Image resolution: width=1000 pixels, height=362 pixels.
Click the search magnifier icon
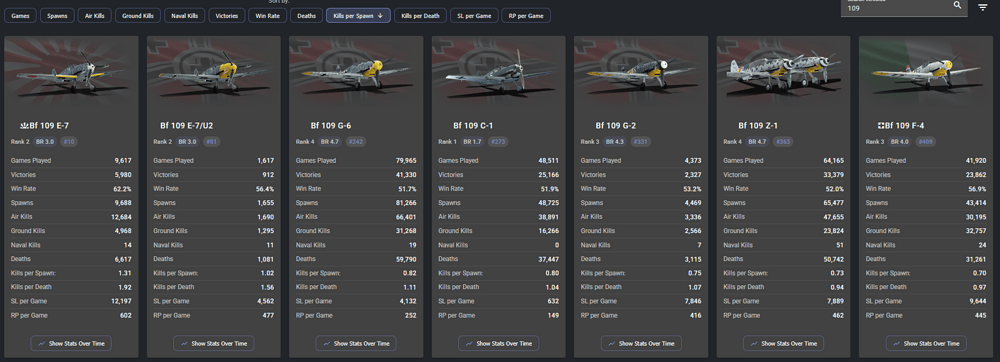(957, 5)
